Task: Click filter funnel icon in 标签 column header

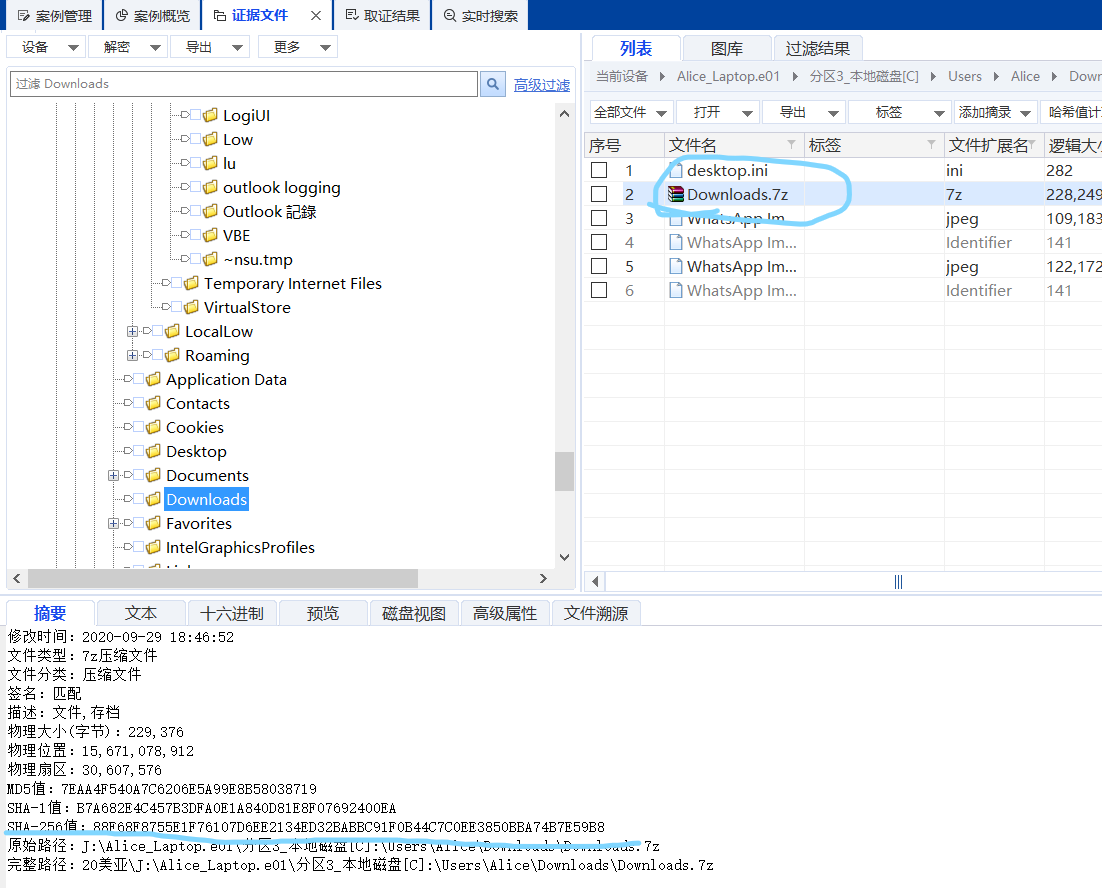Action: (931, 145)
